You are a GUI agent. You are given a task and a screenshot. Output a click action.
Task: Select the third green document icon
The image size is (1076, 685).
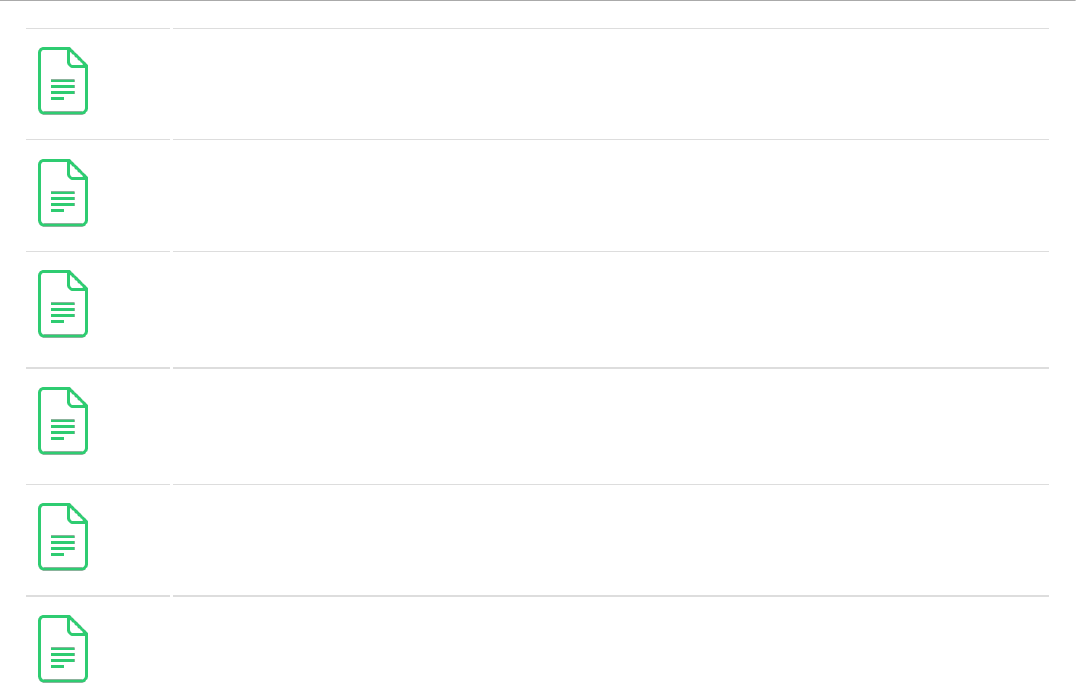click(x=63, y=304)
